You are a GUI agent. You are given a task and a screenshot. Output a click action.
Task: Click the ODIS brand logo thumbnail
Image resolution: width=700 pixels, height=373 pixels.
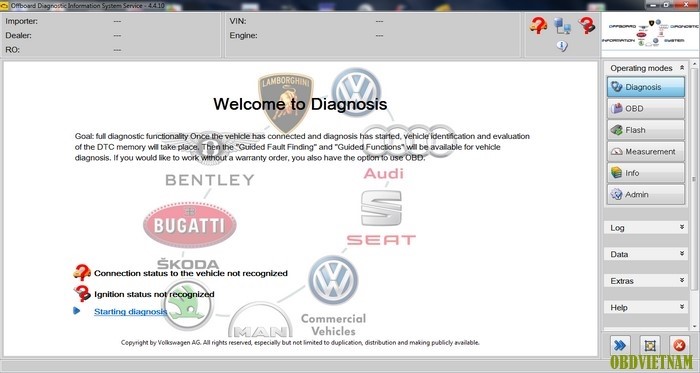pos(650,34)
